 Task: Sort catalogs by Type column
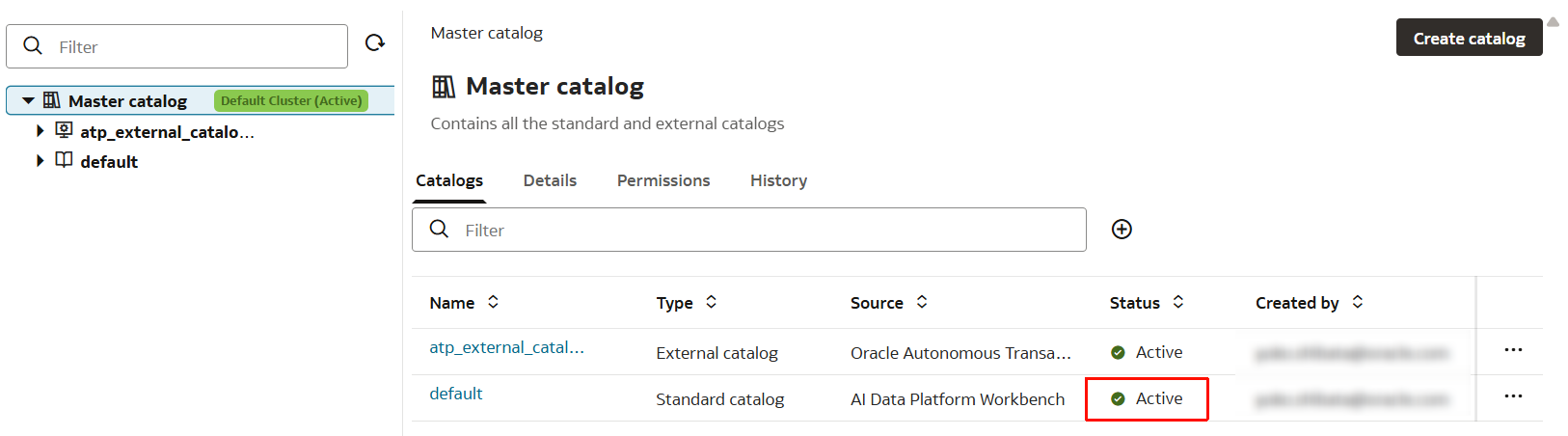click(x=712, y=303)
